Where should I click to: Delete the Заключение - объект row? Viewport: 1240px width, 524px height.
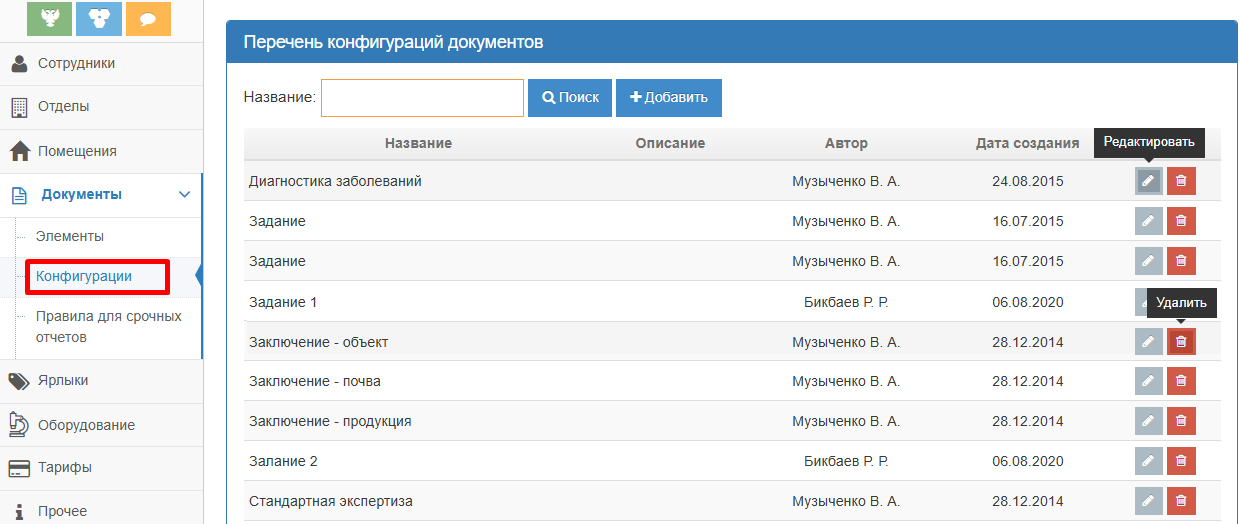pyautogui.click(x=1181, y=342)
